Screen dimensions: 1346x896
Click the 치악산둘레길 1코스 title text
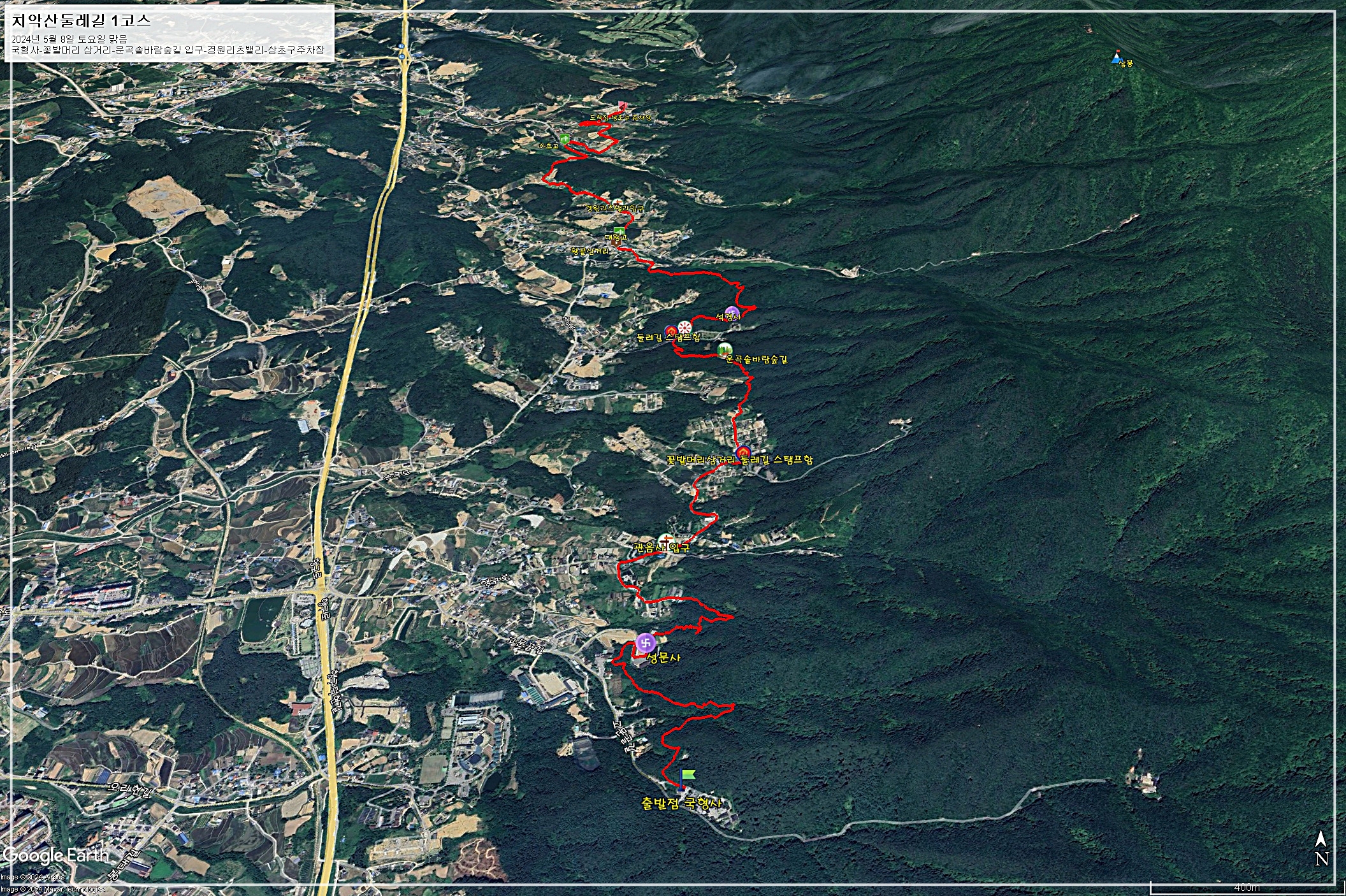coord(81,20)
